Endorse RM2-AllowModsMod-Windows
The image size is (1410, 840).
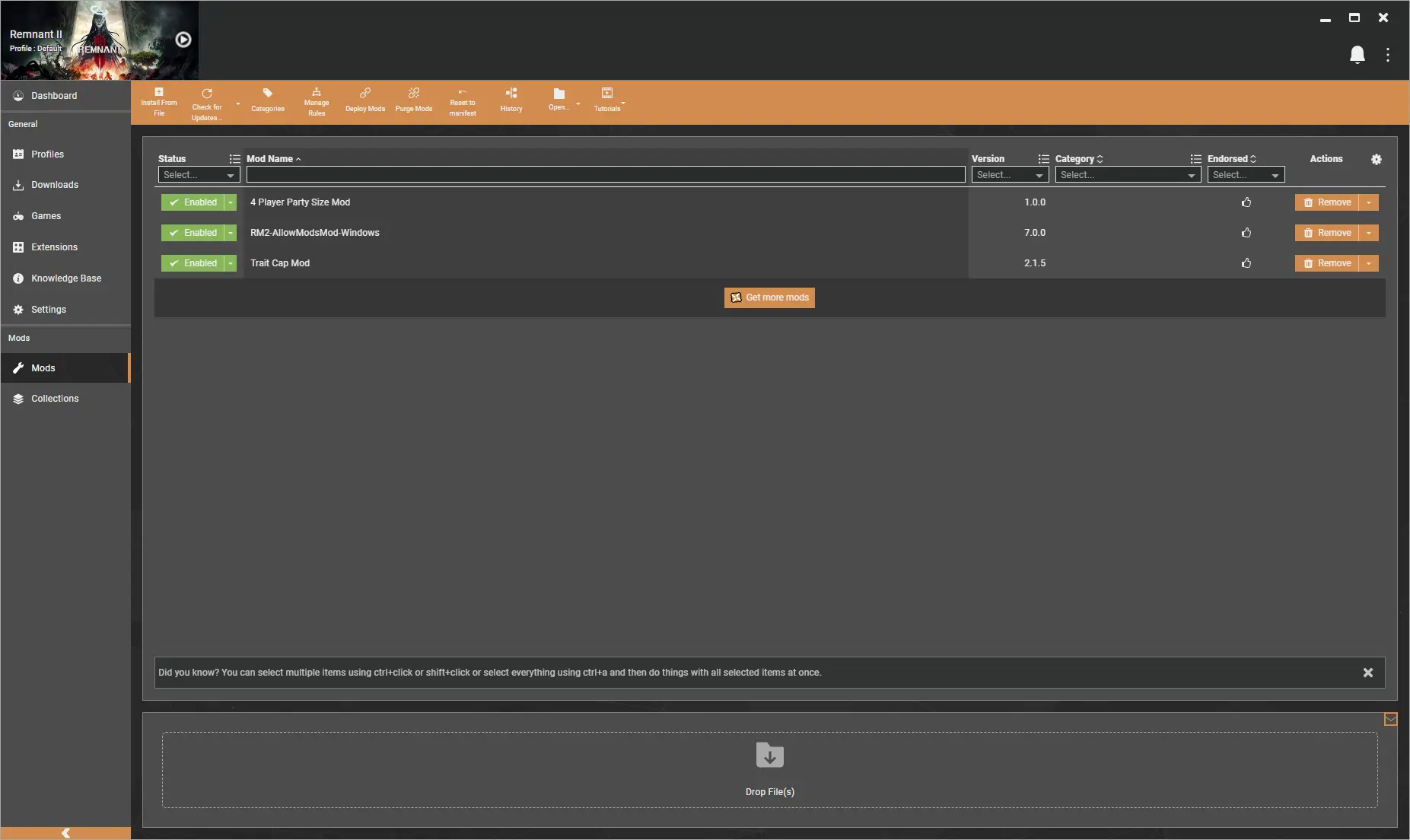point(1246,233)
